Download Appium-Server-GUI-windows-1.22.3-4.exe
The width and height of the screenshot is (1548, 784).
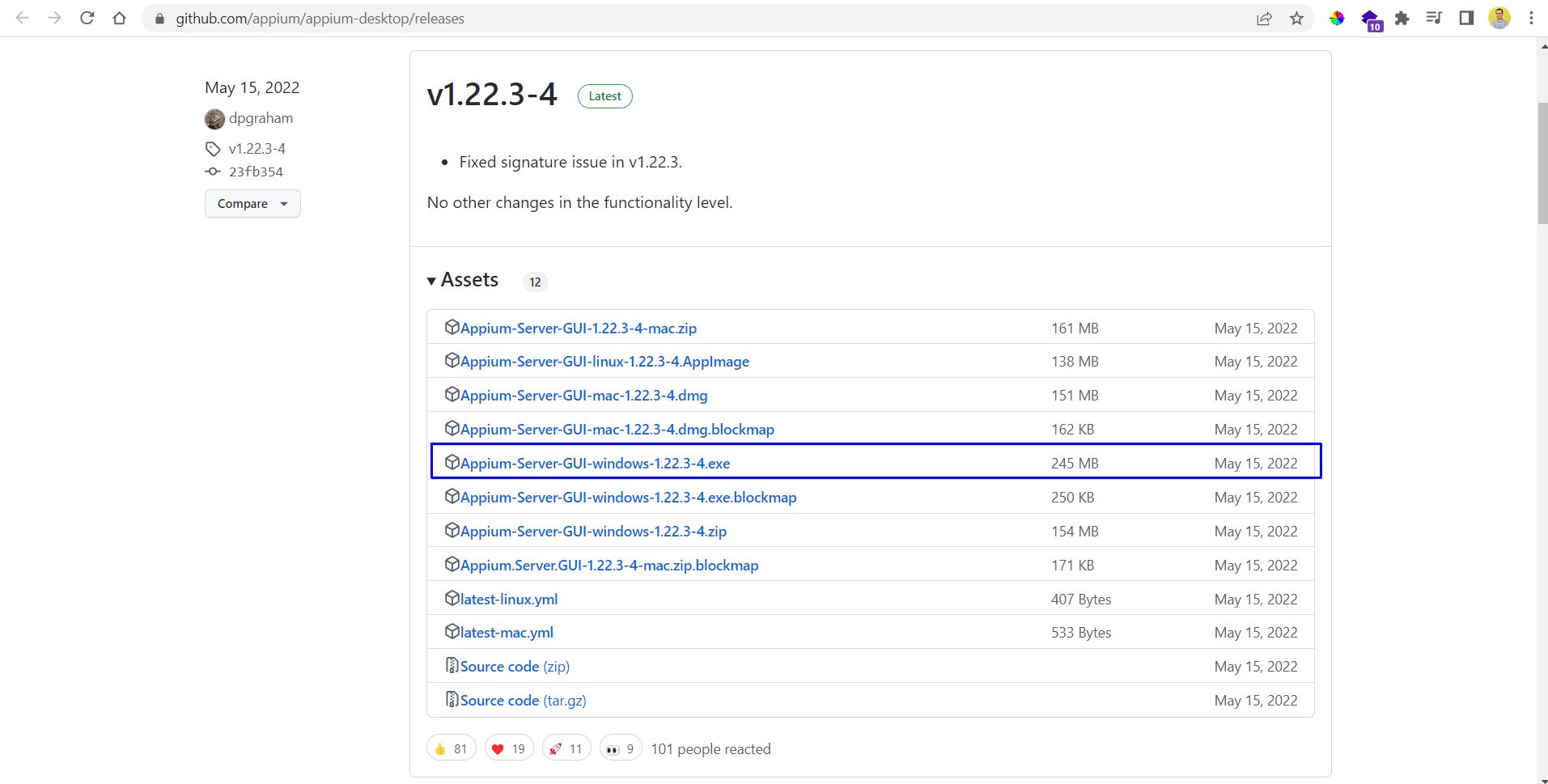pyautogui.click(x=595, y=464)
